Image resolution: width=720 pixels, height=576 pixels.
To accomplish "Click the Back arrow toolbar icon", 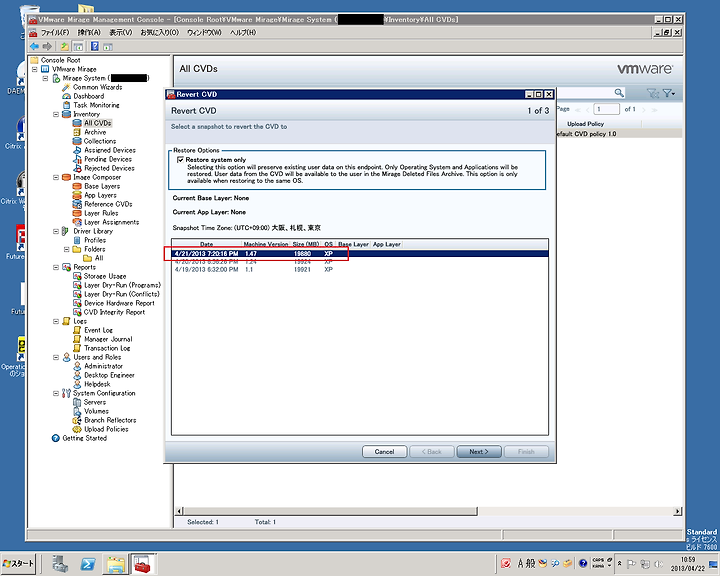I will [x=34, y=46].
